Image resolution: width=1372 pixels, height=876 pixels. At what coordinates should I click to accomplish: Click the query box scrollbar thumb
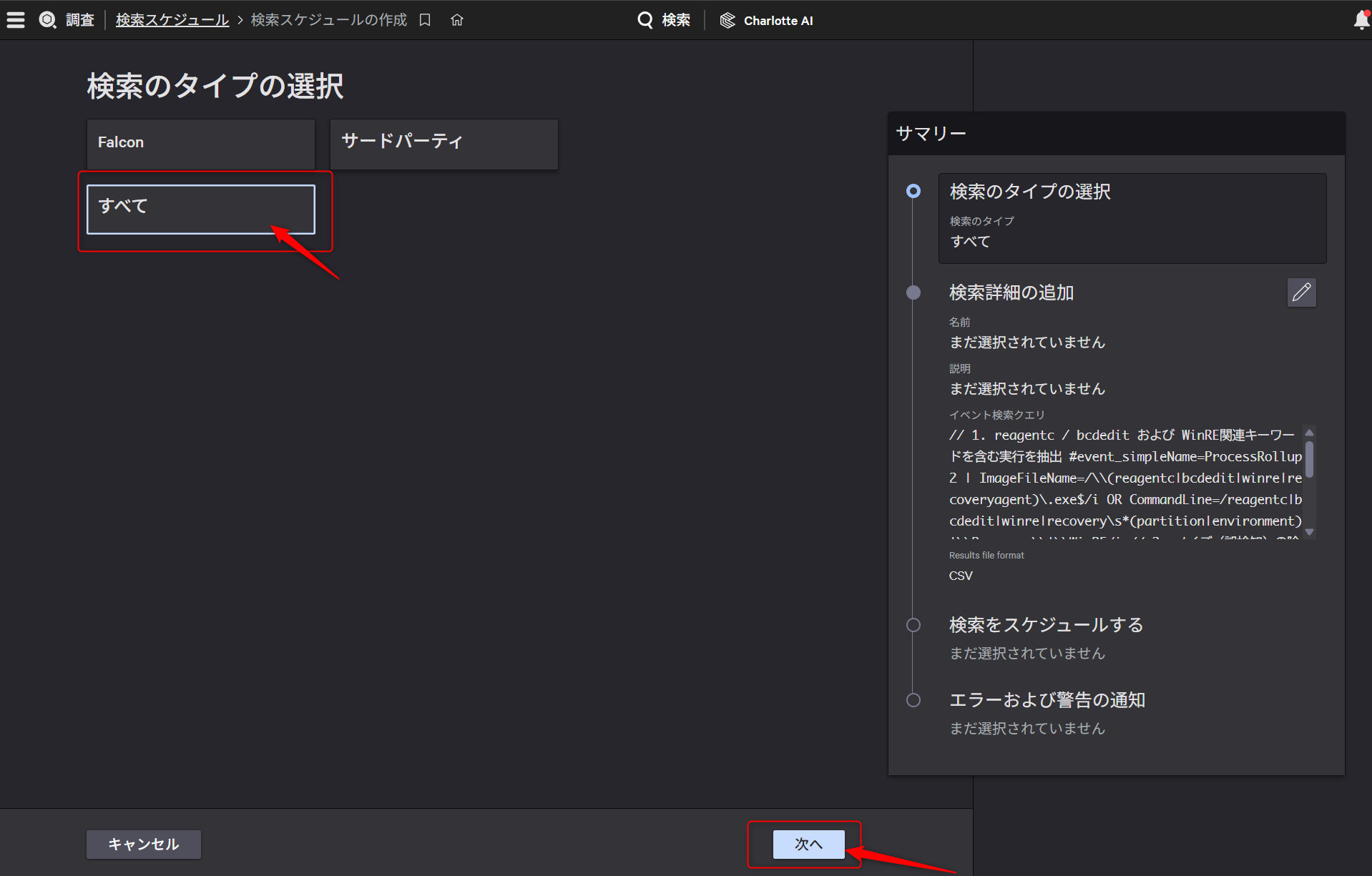1309,459
